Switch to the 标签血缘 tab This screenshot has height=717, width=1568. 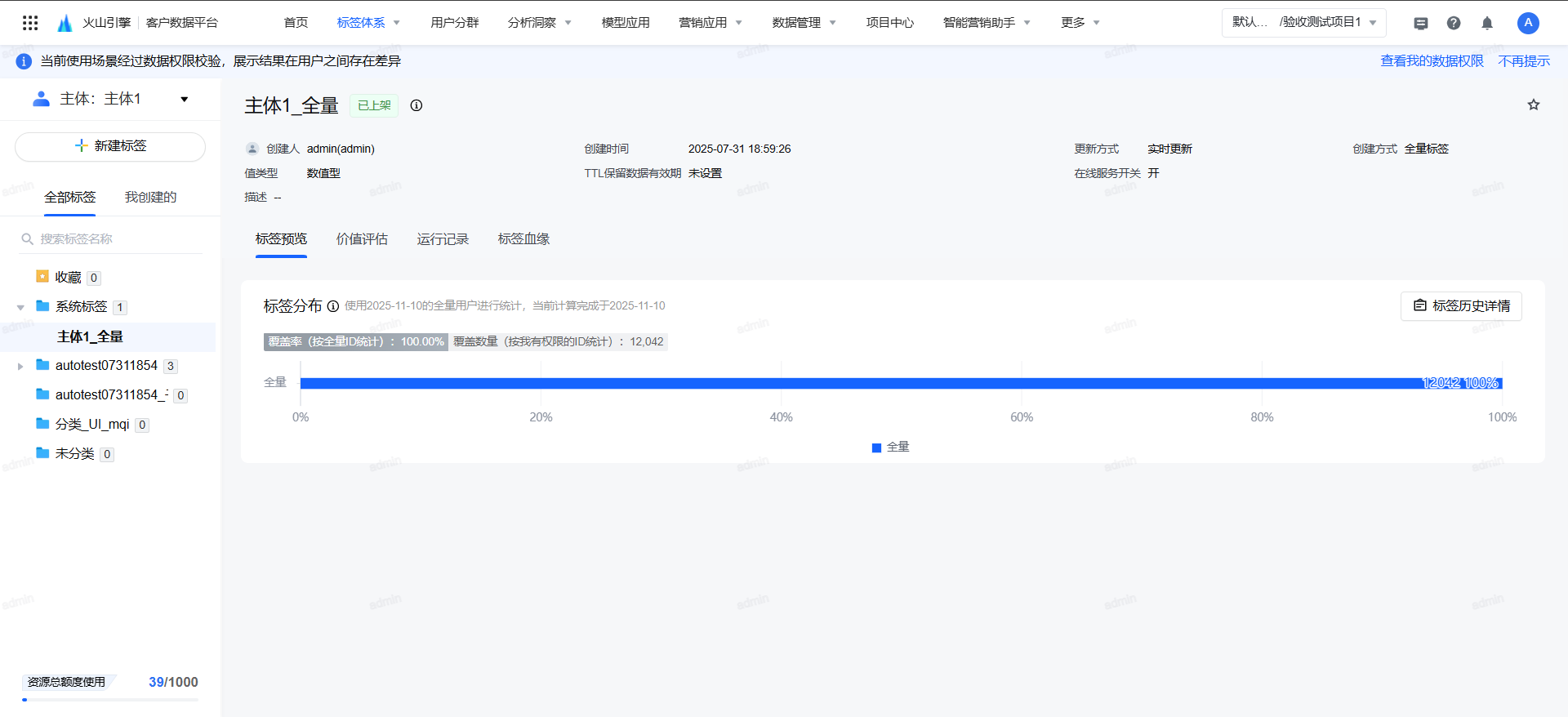coord(523,239)
